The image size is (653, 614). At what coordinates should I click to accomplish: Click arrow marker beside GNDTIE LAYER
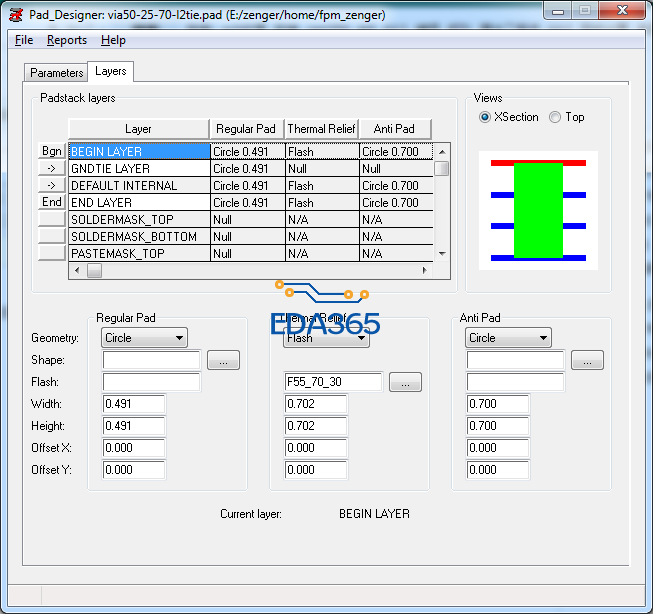tap(52, 169)
